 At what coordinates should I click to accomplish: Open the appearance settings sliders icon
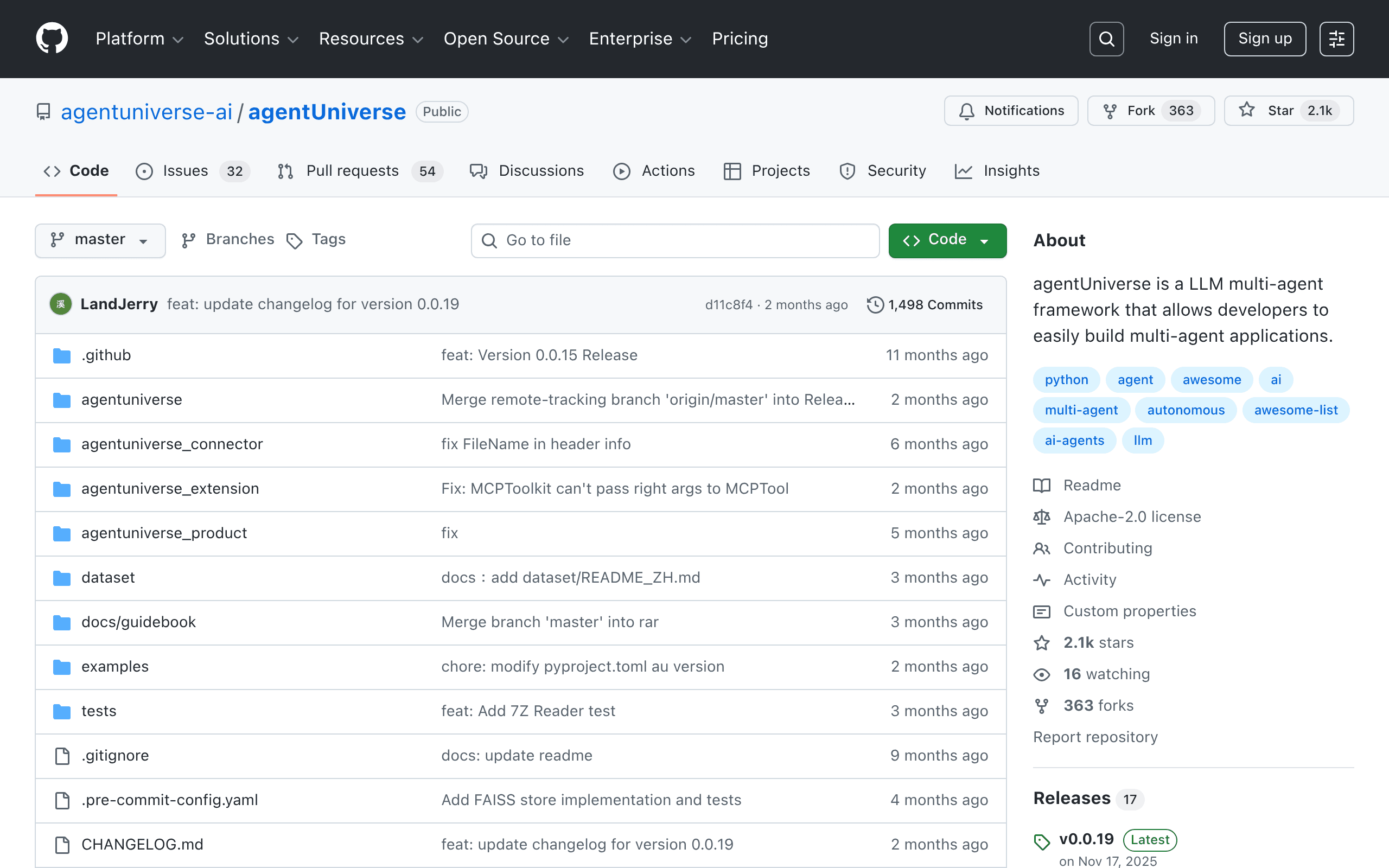(x=1336, y=39)
